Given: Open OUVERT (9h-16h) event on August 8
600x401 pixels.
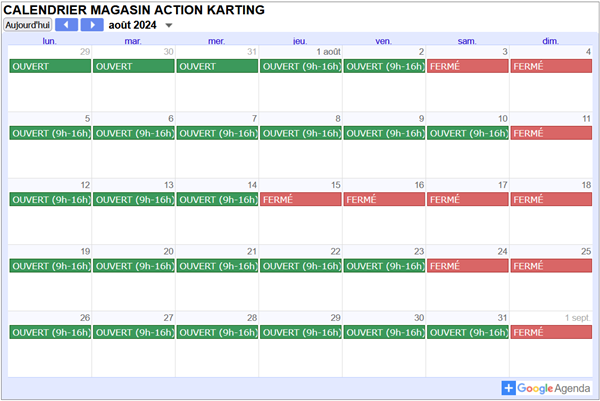Looking at the screenshot, I should click(x=301, y=133).
